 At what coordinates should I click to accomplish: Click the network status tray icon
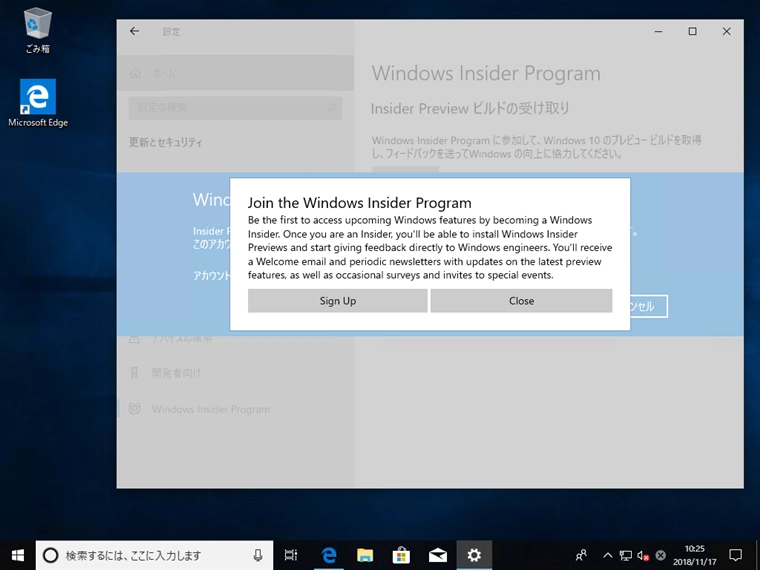[626, 555]
